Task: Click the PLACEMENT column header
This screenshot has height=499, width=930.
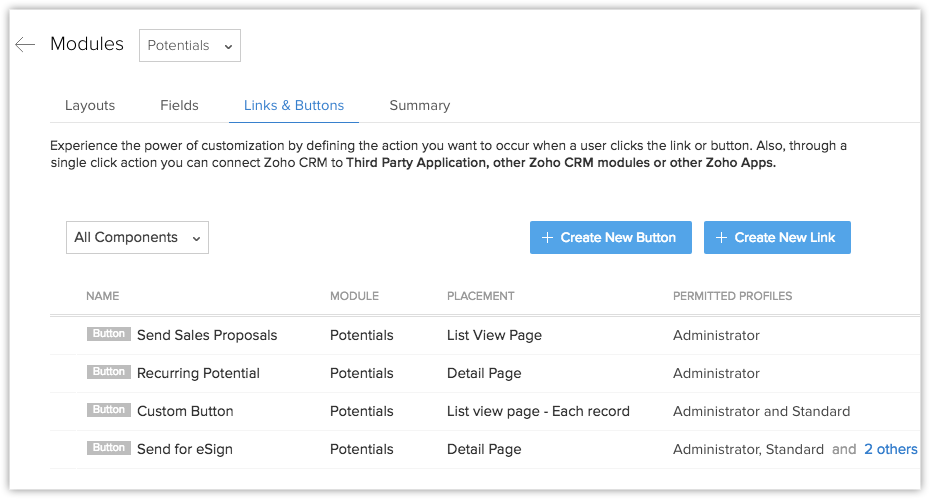Action: click(x=480, y=296)
